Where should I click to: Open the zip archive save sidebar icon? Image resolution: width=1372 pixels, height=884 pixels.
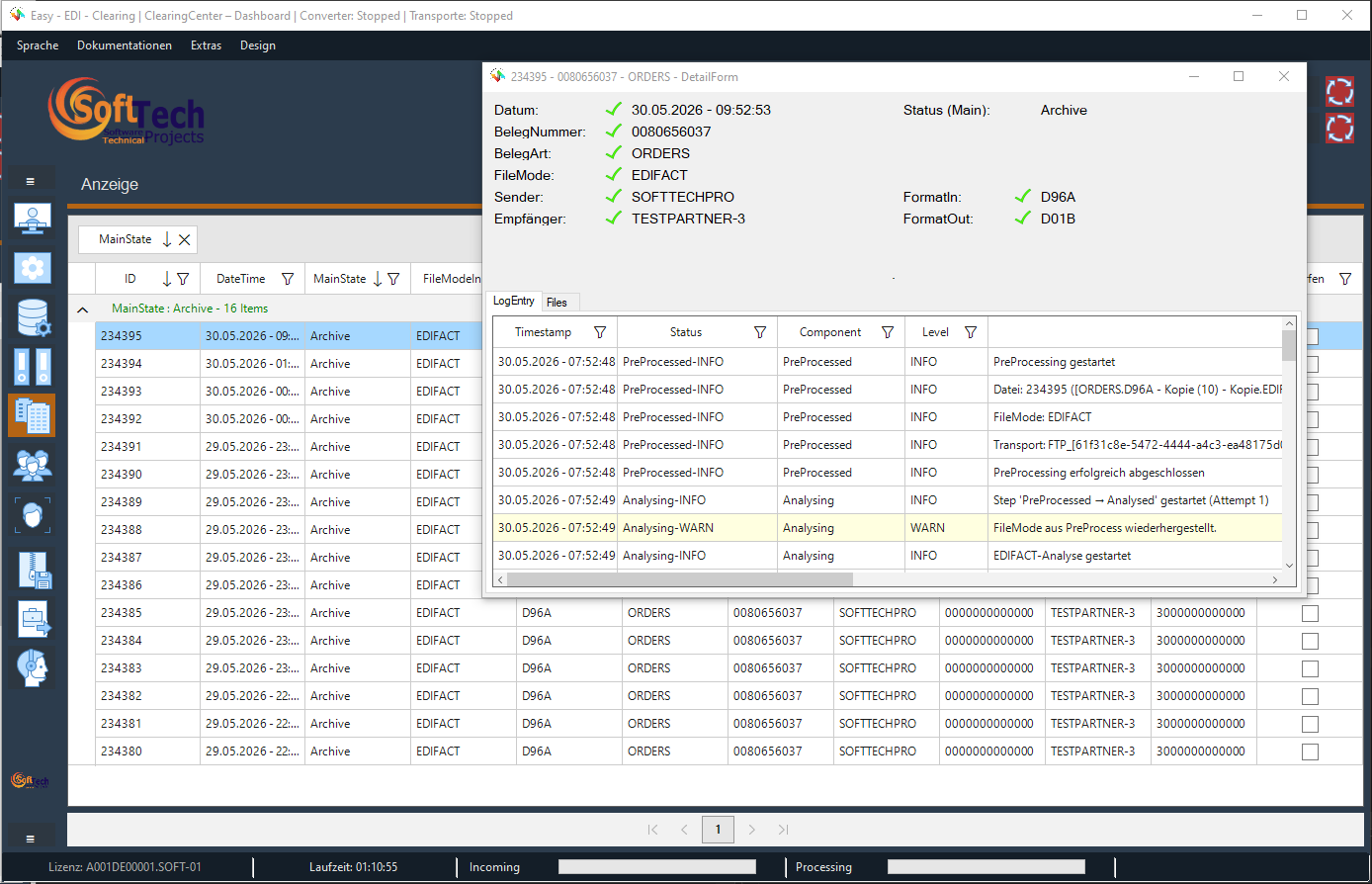click(x=35, y=571)
